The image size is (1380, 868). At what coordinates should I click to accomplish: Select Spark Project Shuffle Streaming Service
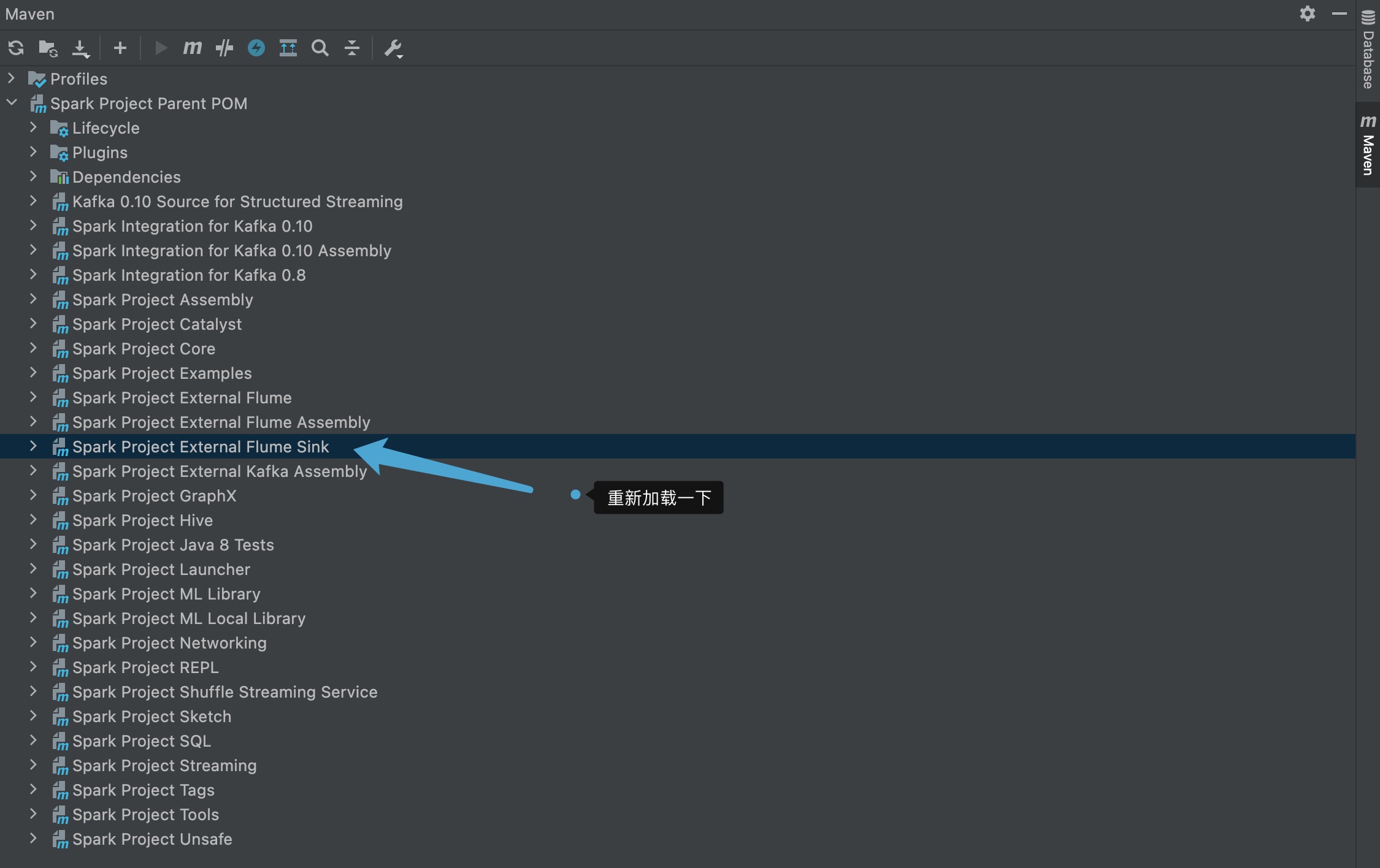pos(225,692)
